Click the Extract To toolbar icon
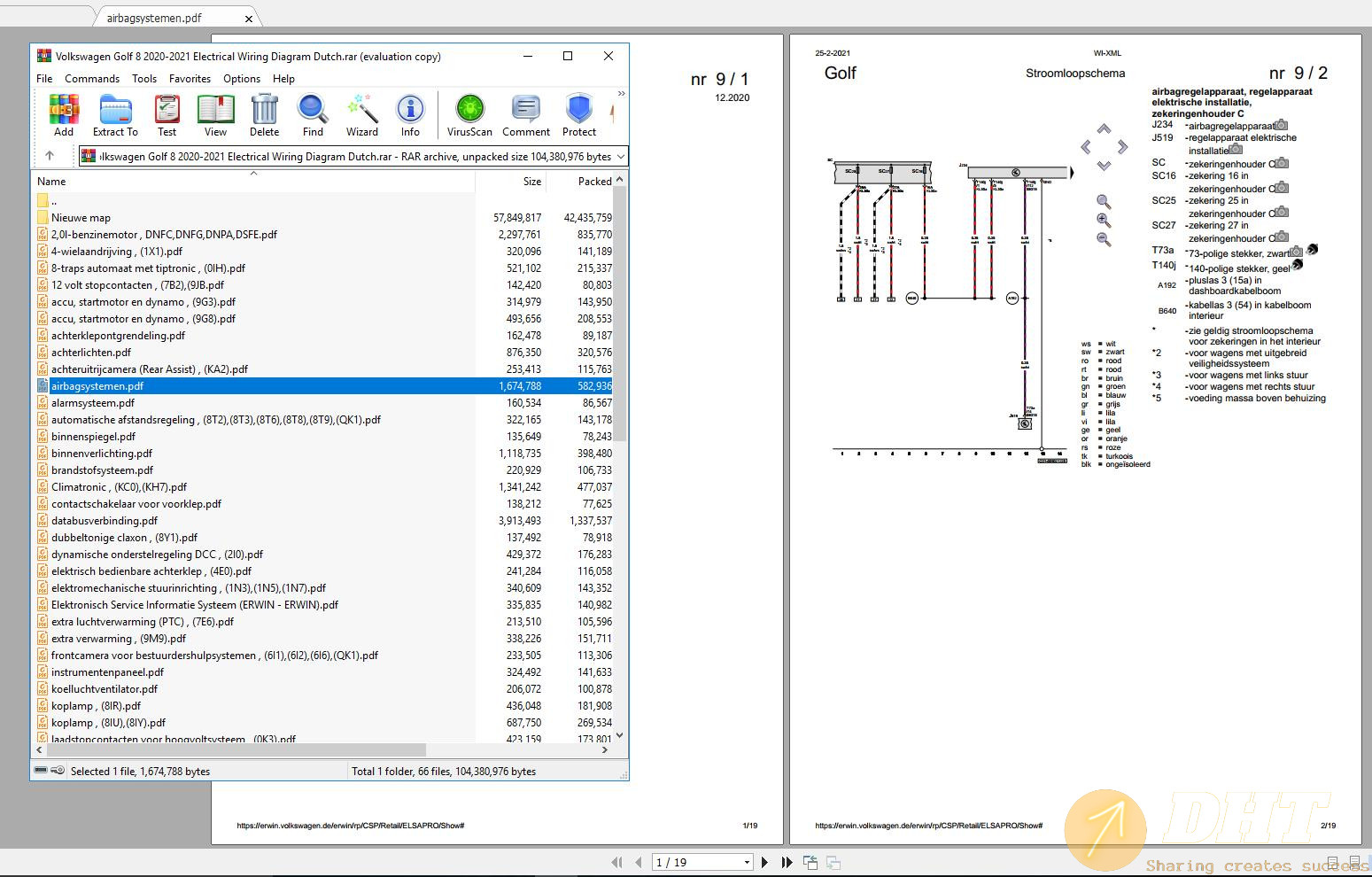This screenshot has height=877, width=1372. point(115,116)
